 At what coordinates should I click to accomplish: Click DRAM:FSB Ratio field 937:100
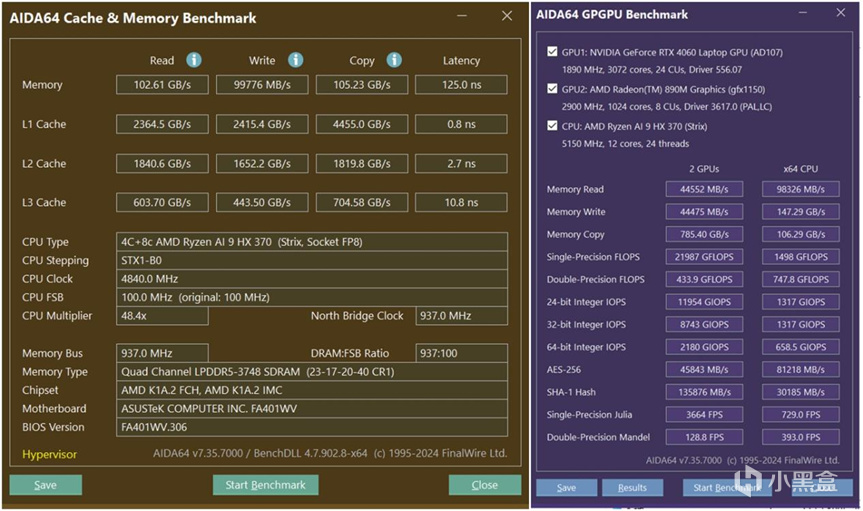coord(461,353)
